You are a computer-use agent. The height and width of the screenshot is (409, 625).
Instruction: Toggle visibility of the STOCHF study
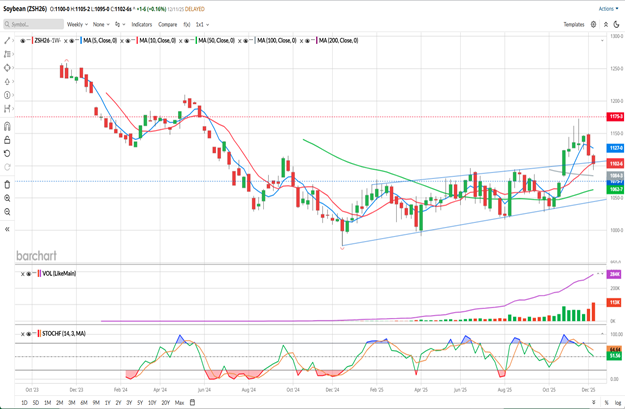[29, 334]
